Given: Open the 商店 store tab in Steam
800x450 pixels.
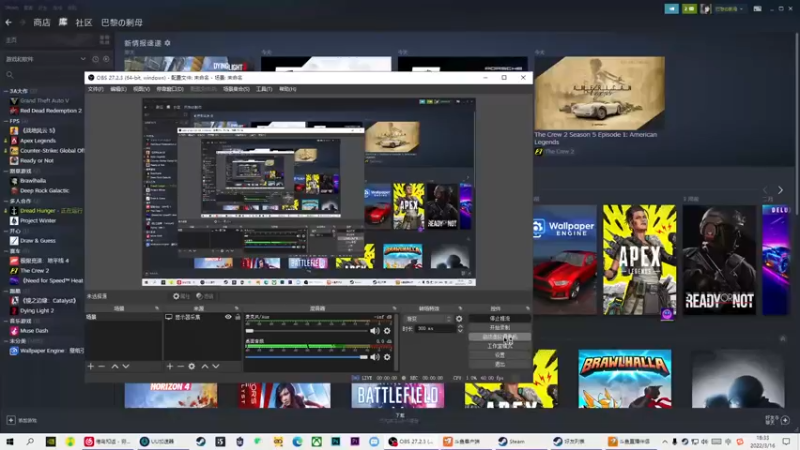Looking at the screenshot, I should (42, 22).
